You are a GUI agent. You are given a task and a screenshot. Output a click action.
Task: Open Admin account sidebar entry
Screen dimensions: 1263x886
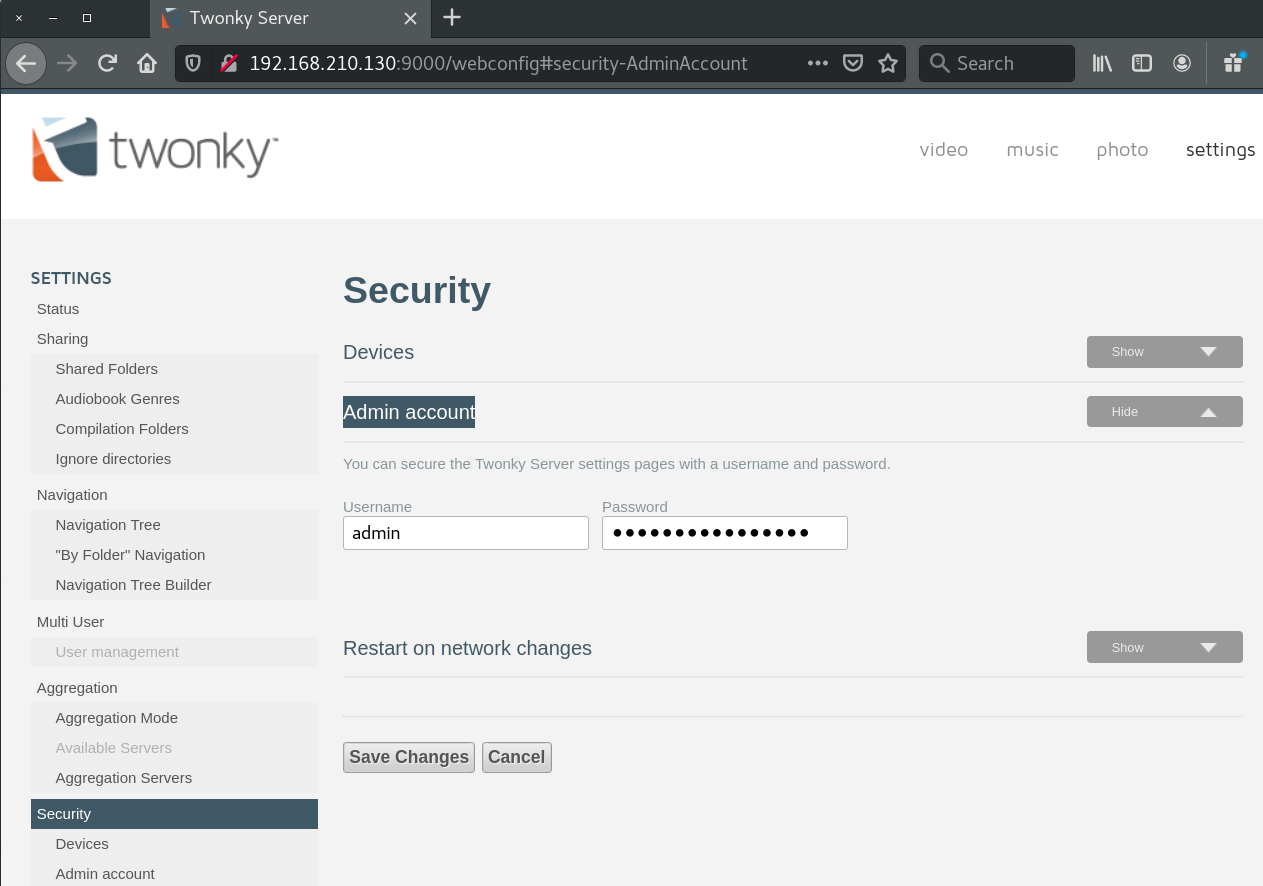105,874
